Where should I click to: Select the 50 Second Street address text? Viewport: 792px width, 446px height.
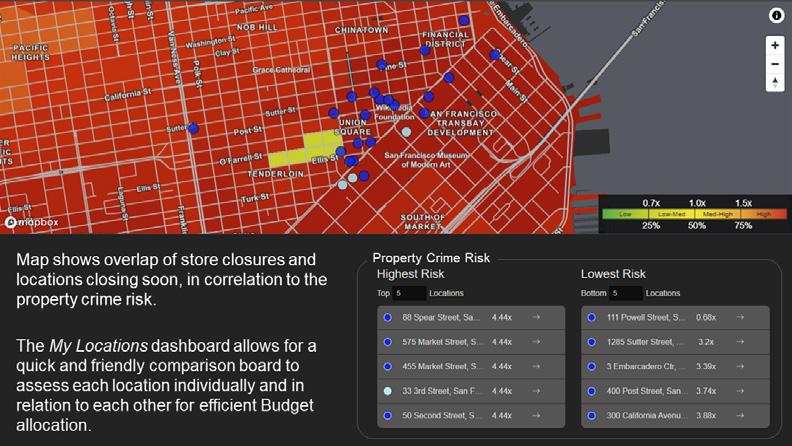pos(442,415)
